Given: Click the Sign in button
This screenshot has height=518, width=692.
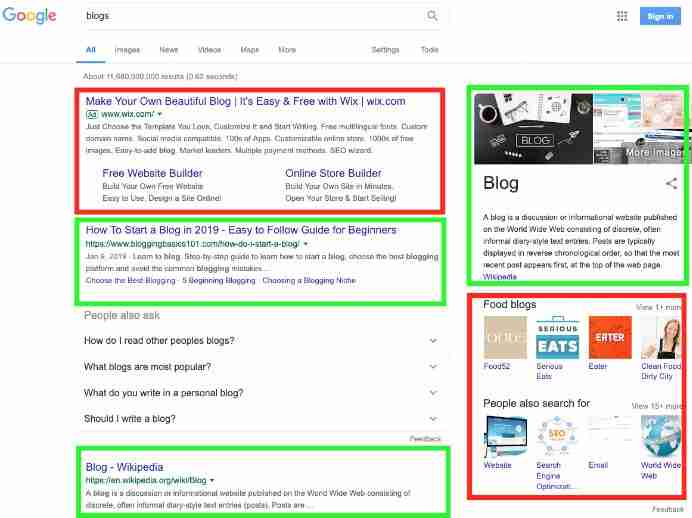Looking at the screenshot, I should pyautogui.click(x=660, y=16).
